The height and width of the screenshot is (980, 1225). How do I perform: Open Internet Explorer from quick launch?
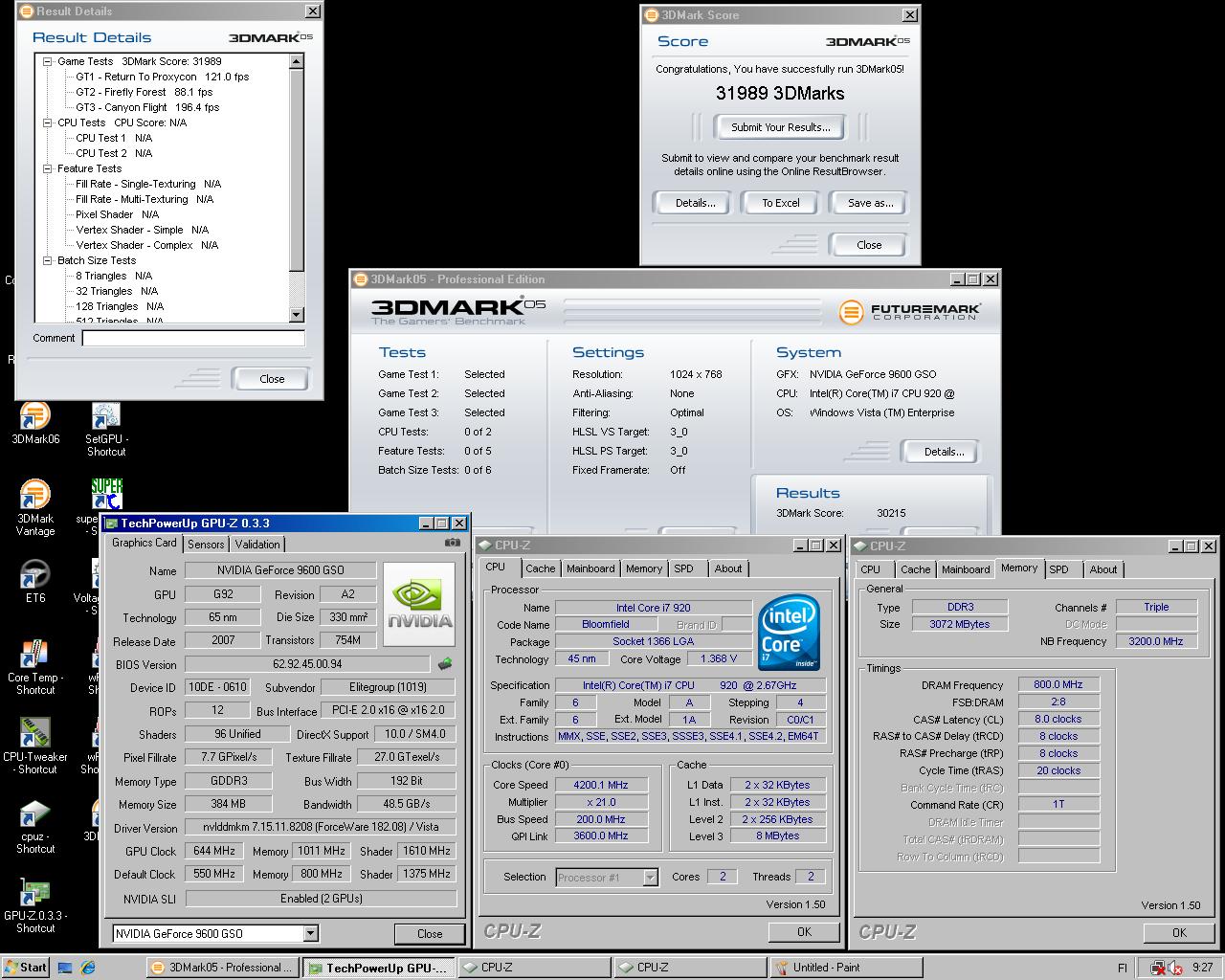88,968
